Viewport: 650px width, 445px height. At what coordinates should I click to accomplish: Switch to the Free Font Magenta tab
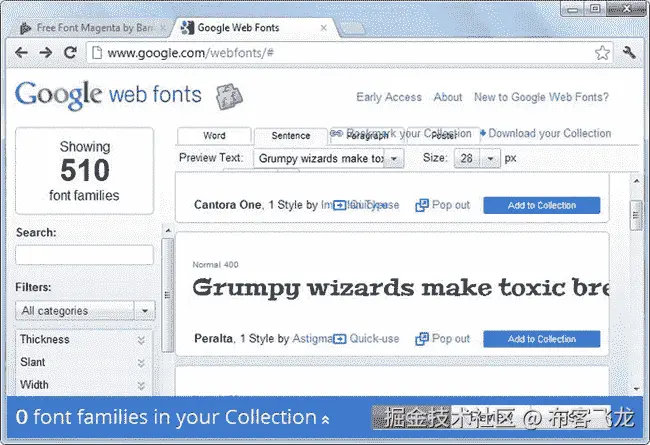[93, 28]
